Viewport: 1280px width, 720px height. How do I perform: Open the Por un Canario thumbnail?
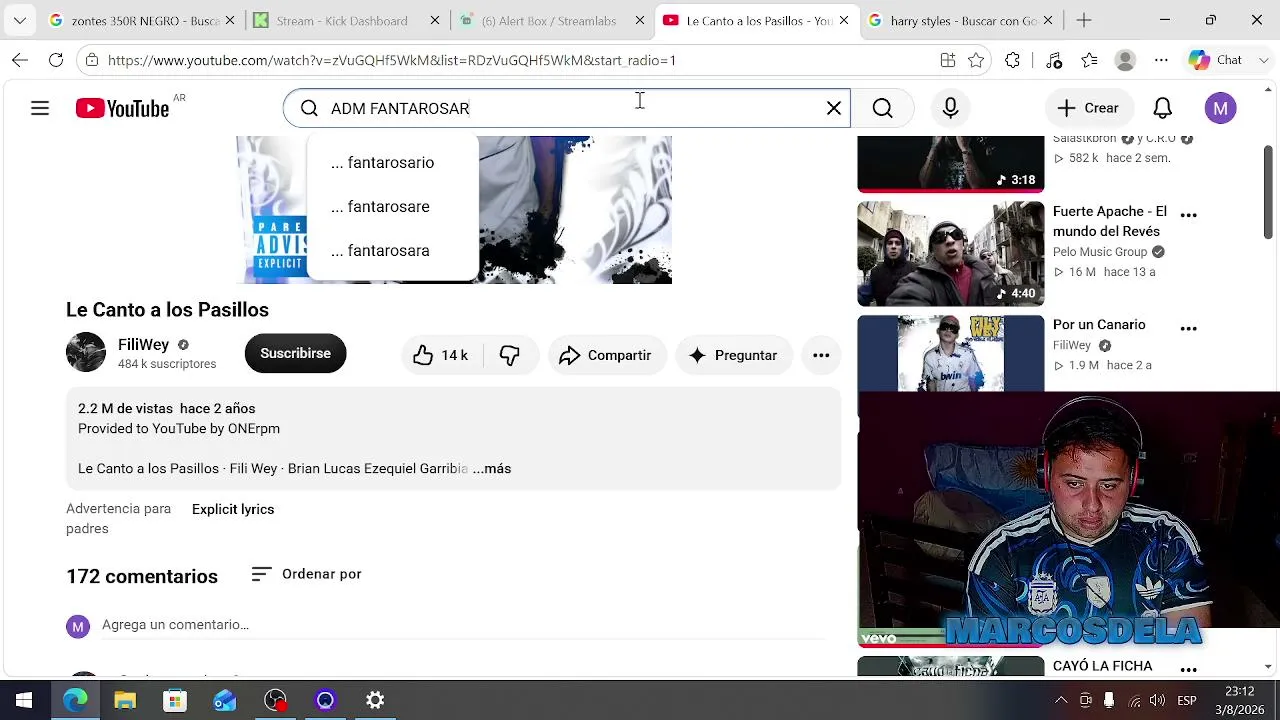click(x=951, y=353)
